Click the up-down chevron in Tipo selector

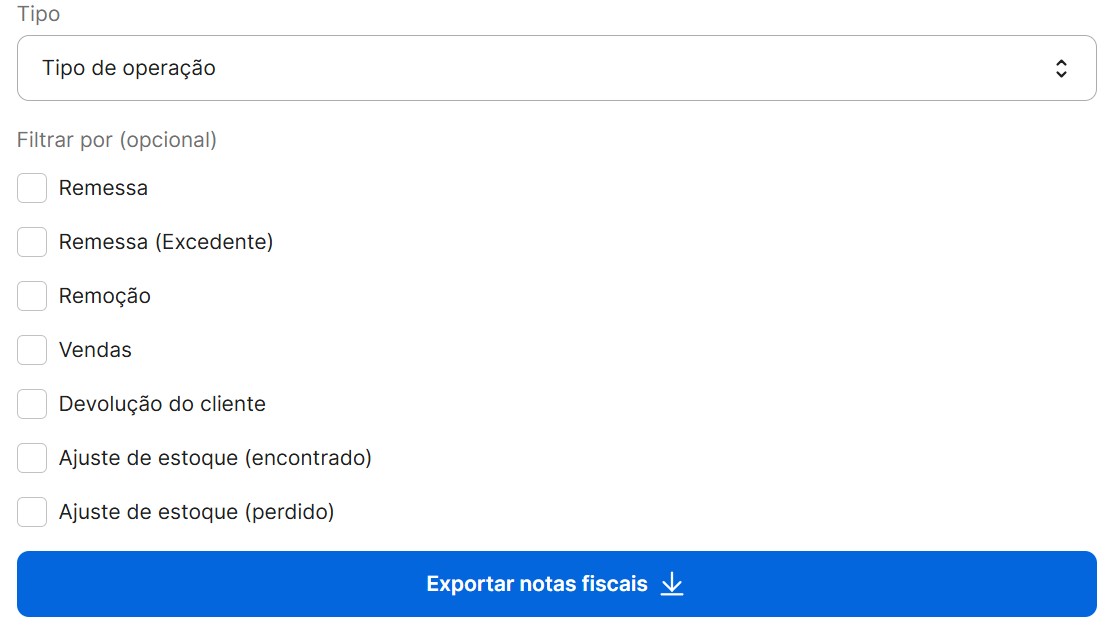click(1061, 67)
